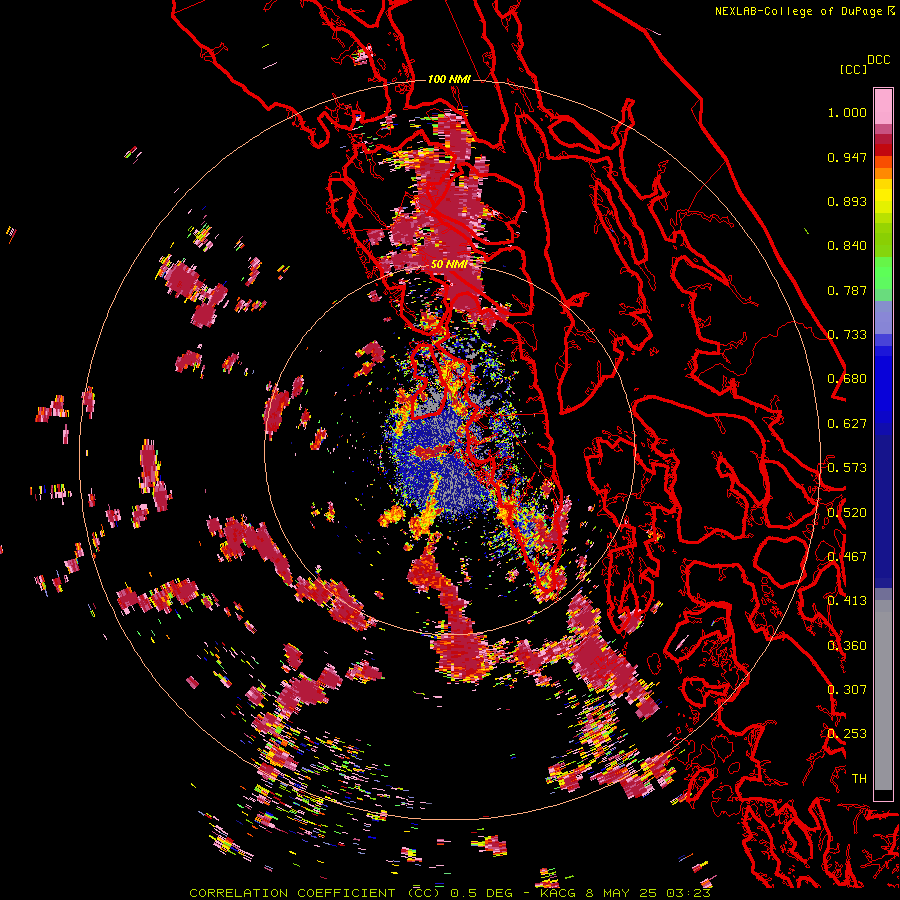The height and width of the screenshot is (900, 900).
Task: Click the KACG station identifier
Action: pyautogui.click(x=557, y=893)
